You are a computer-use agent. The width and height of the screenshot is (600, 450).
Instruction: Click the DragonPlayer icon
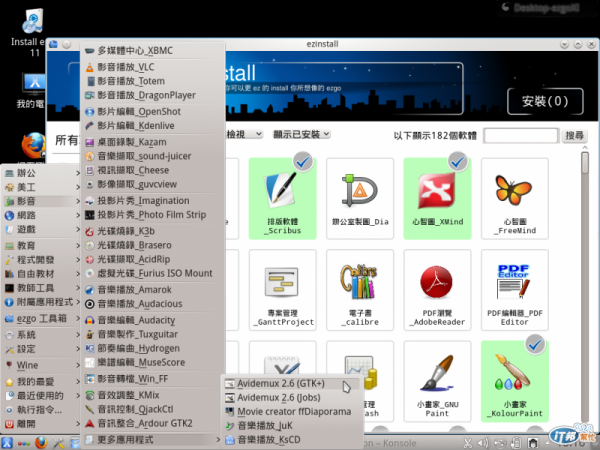pos(90,95)
